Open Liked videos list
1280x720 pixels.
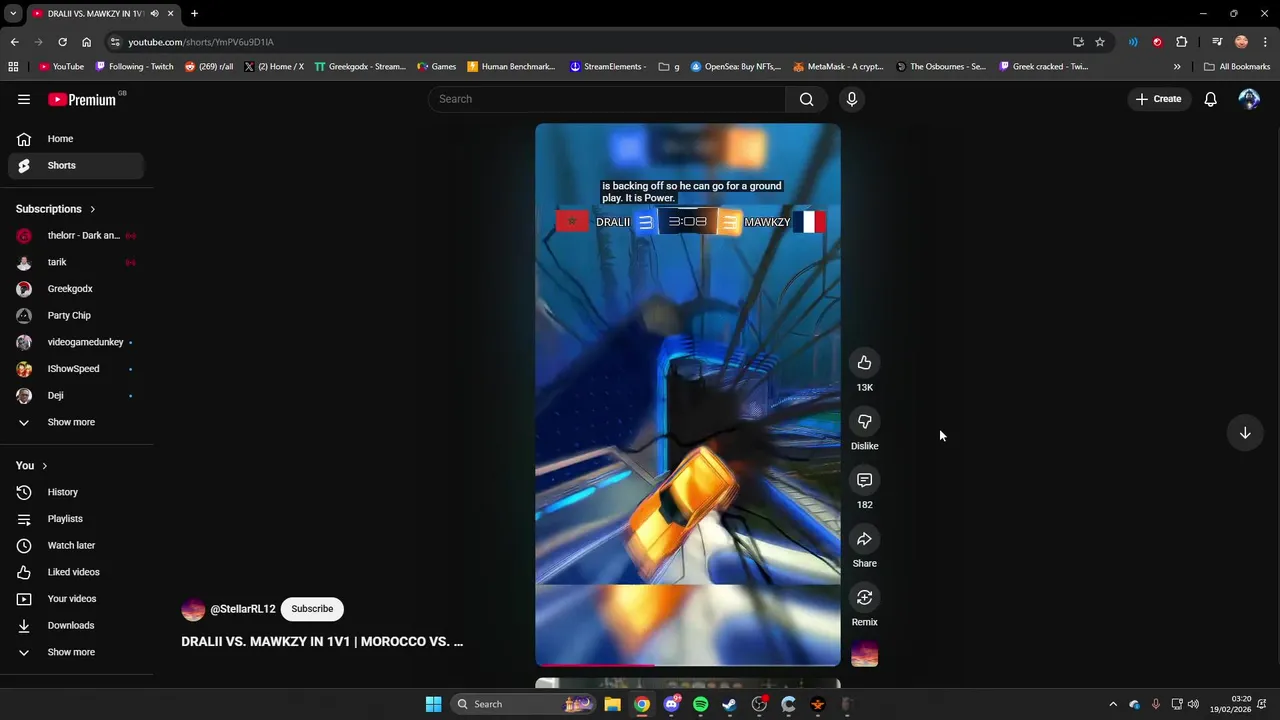pos(76,572)
